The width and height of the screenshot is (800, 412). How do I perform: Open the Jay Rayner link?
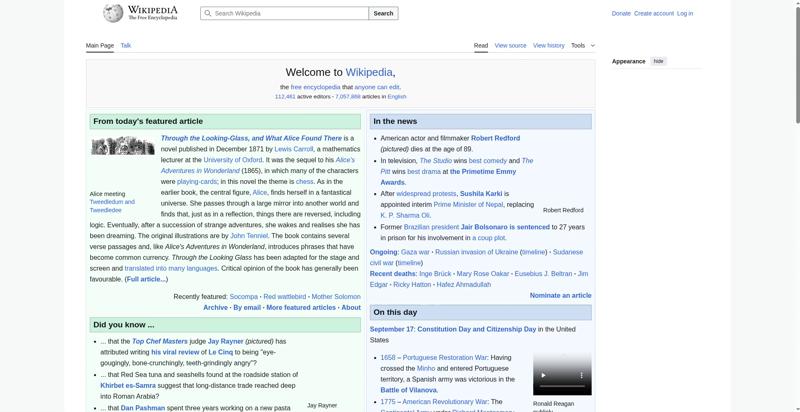(x=226, y=341)
